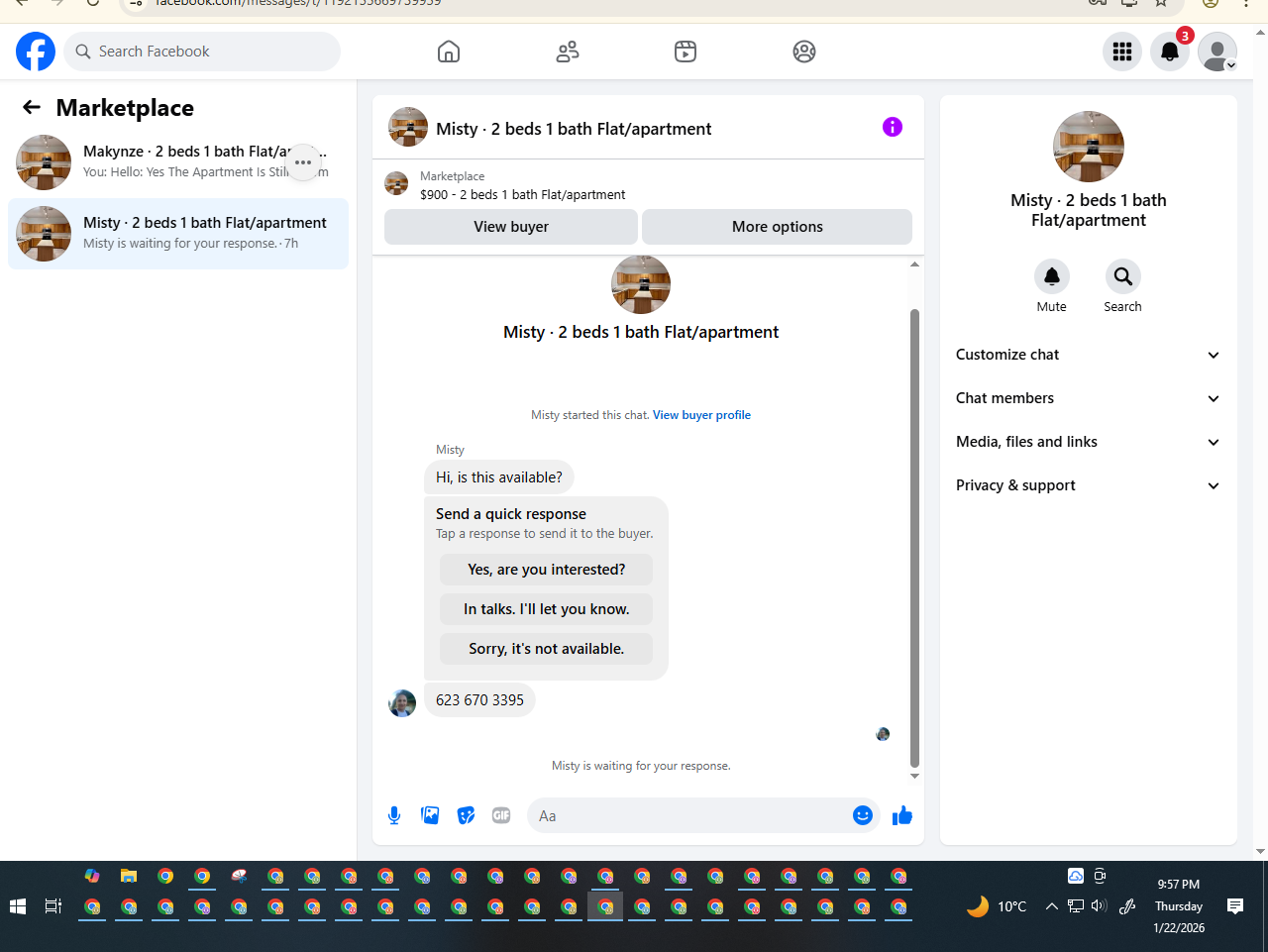Open the Windows notification center icon

(x=1235, y=906)
